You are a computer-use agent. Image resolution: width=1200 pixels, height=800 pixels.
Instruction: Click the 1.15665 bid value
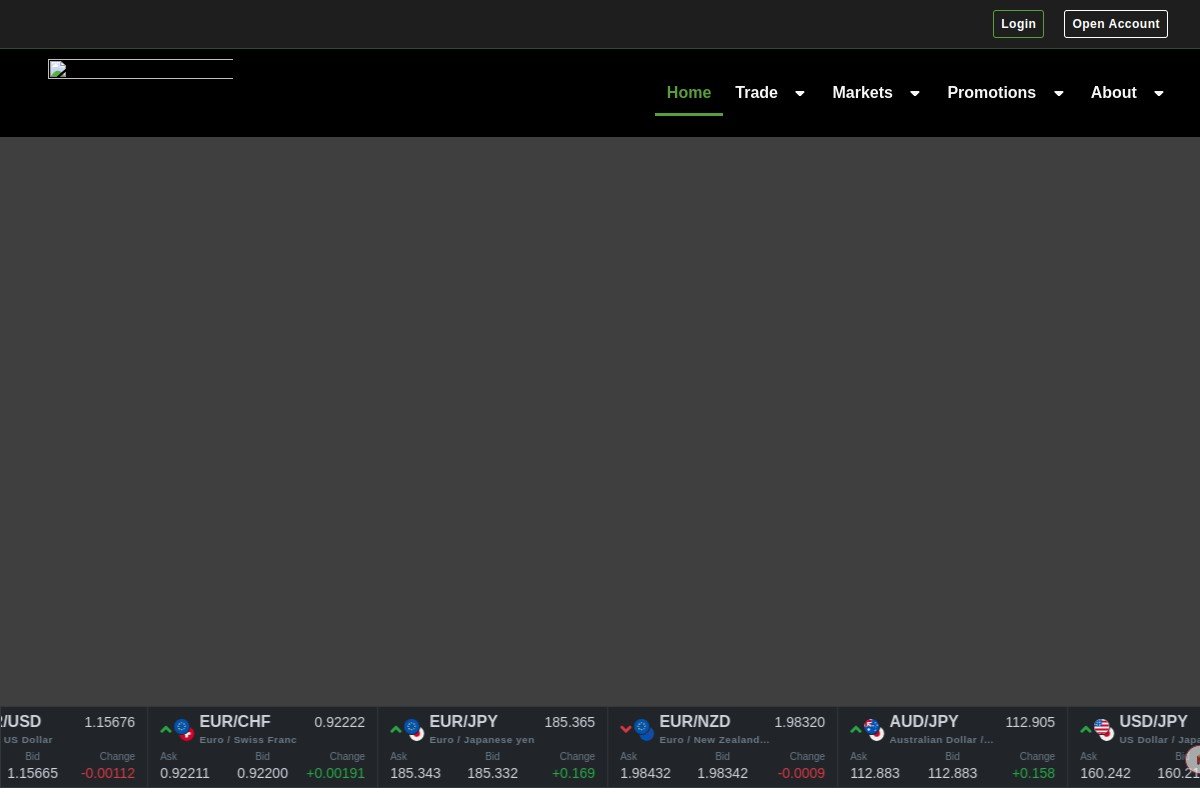(x=33, y=773)
